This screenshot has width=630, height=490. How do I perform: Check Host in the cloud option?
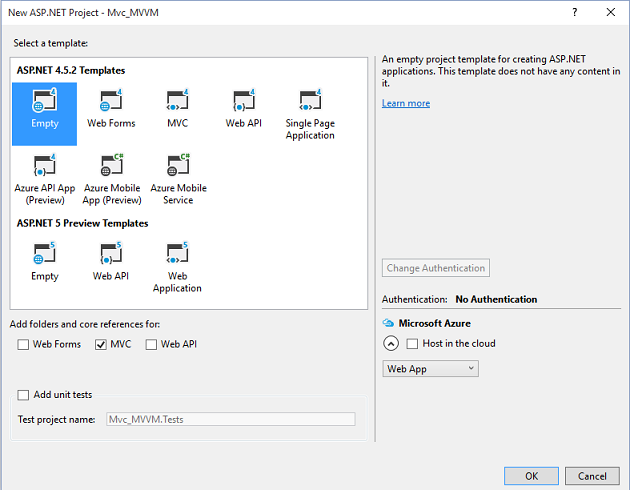coord(412,344)
